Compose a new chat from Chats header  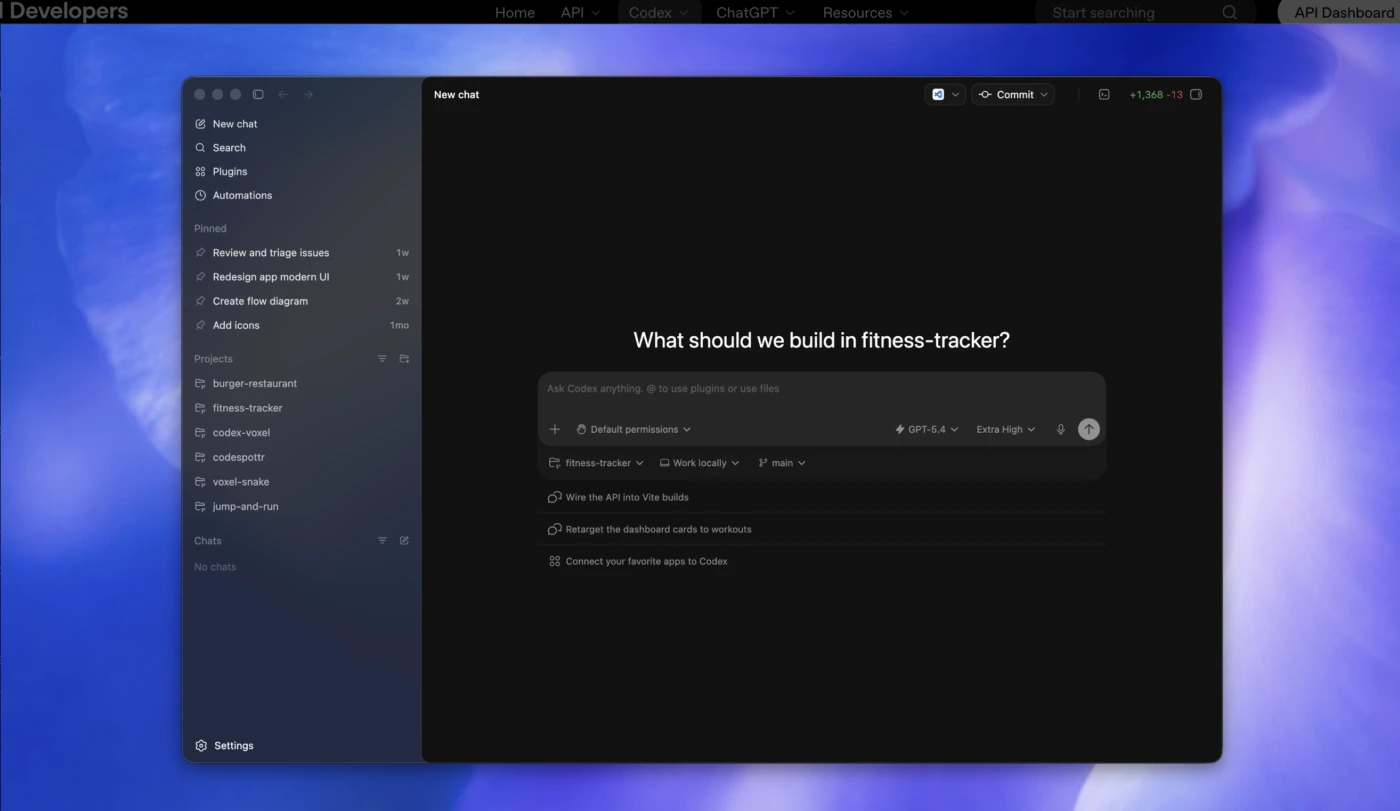point(404,541)
